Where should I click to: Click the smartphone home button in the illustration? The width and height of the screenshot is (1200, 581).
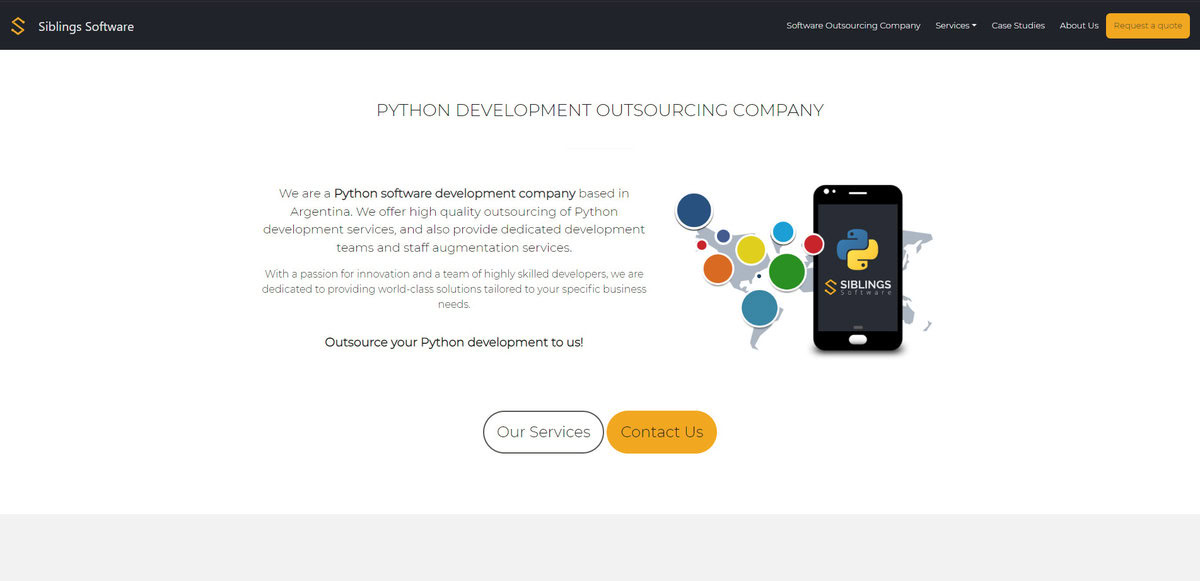click(x=857, y=339)
